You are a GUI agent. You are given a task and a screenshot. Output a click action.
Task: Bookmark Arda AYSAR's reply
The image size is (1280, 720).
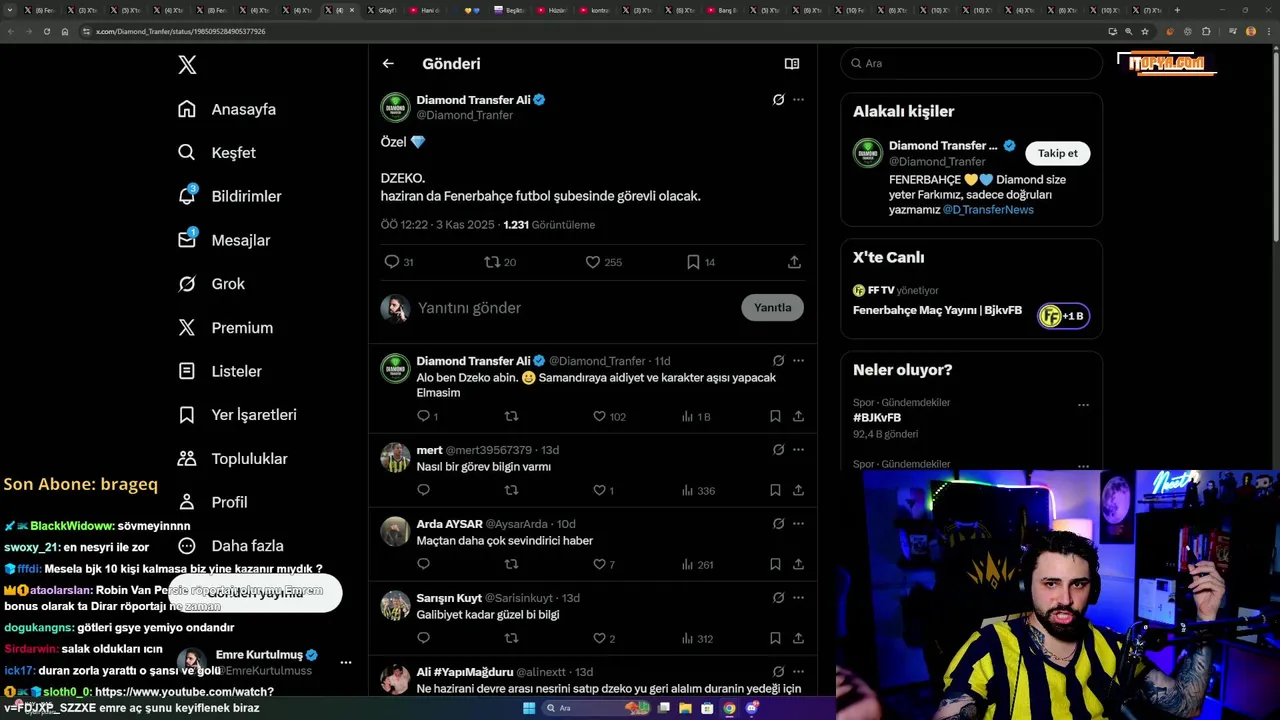pyautogui.click(x=775, y=564)
